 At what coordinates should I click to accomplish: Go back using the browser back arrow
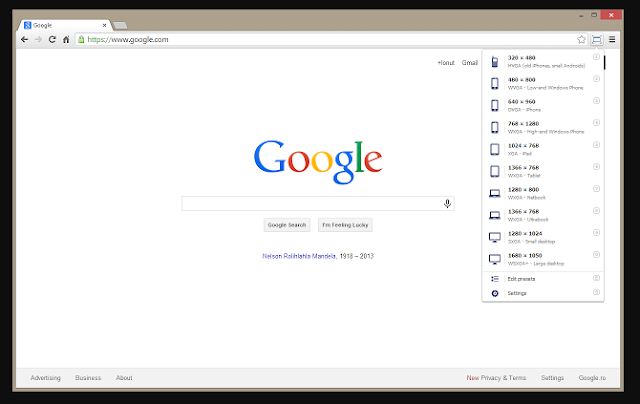24,40
